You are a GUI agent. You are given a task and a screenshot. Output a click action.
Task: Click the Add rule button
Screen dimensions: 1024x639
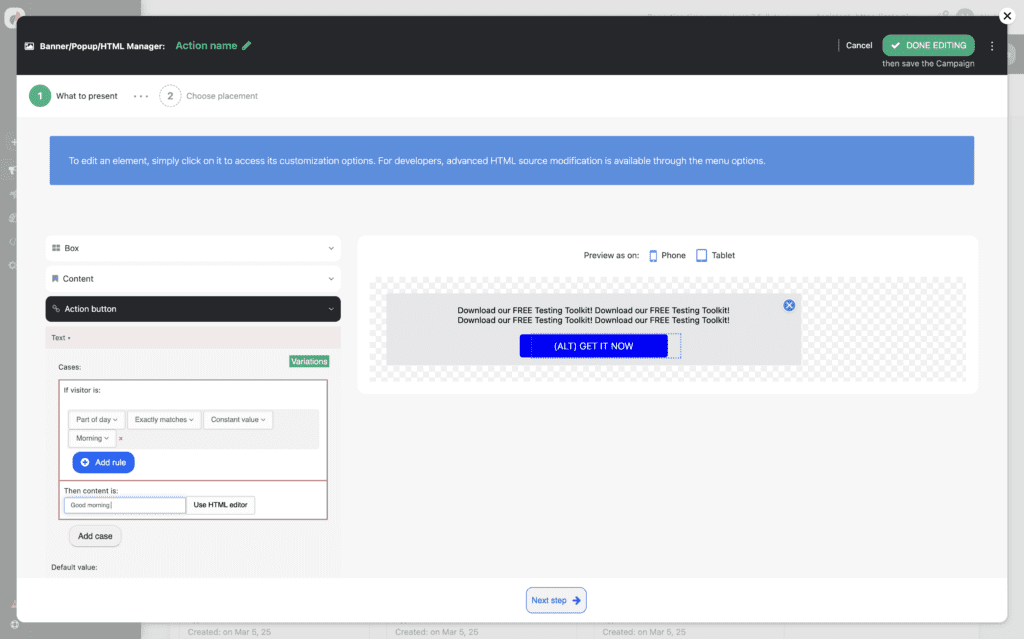click(x=103, y=462)
